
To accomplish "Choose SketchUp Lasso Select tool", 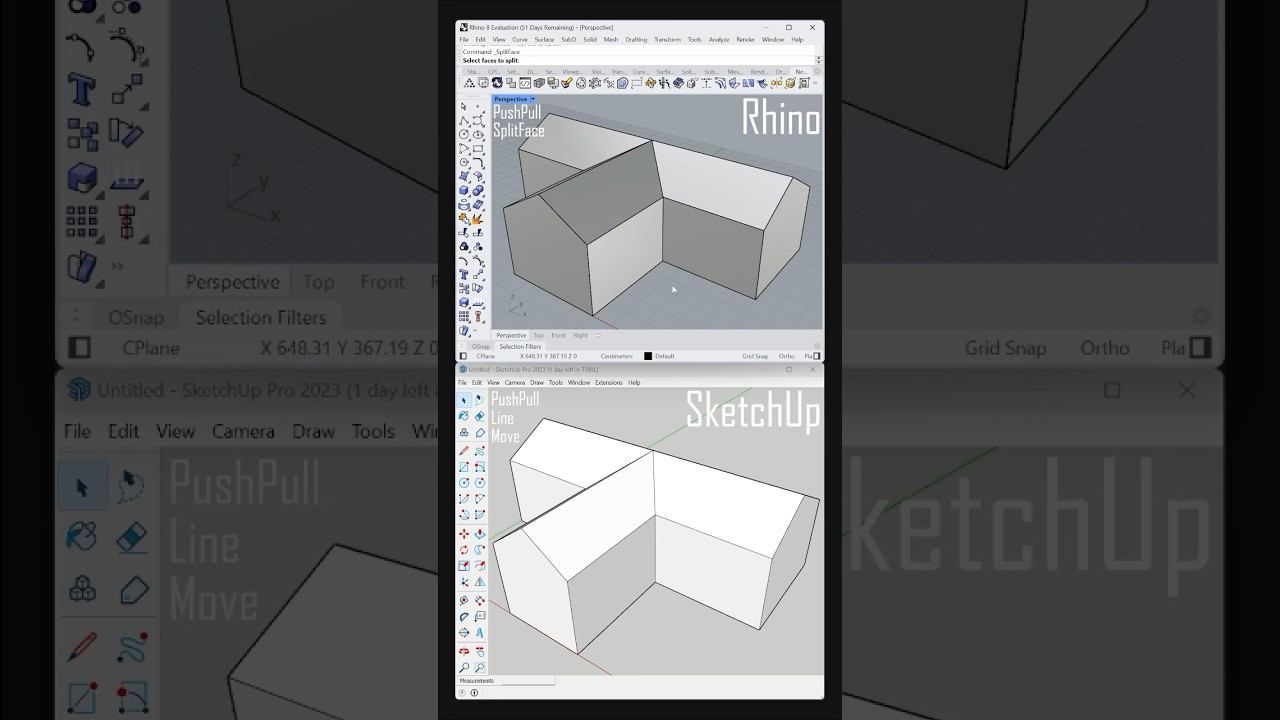I will pos(480,398).
